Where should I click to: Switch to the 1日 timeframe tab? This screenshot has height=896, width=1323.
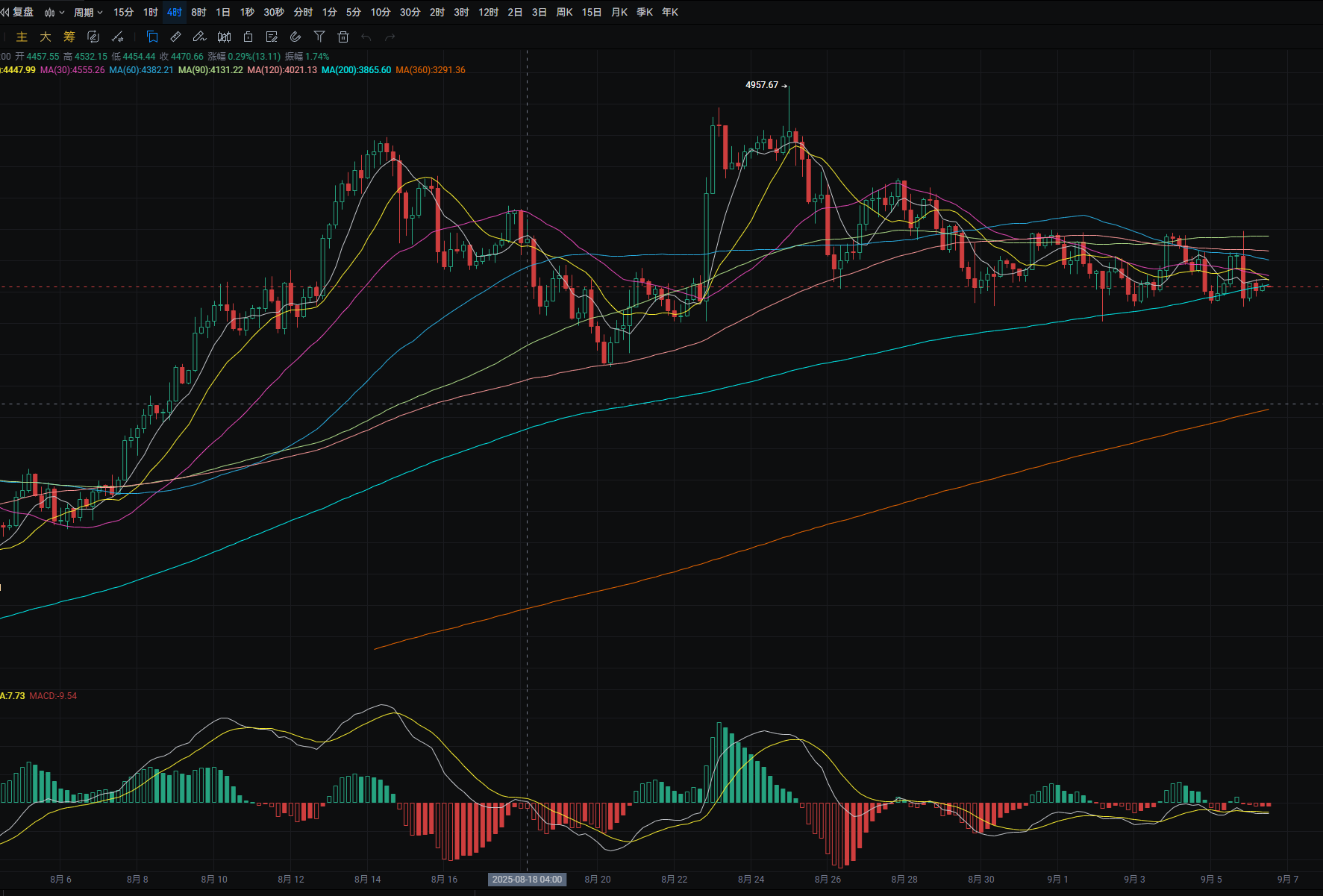click(x=223, y=12)
